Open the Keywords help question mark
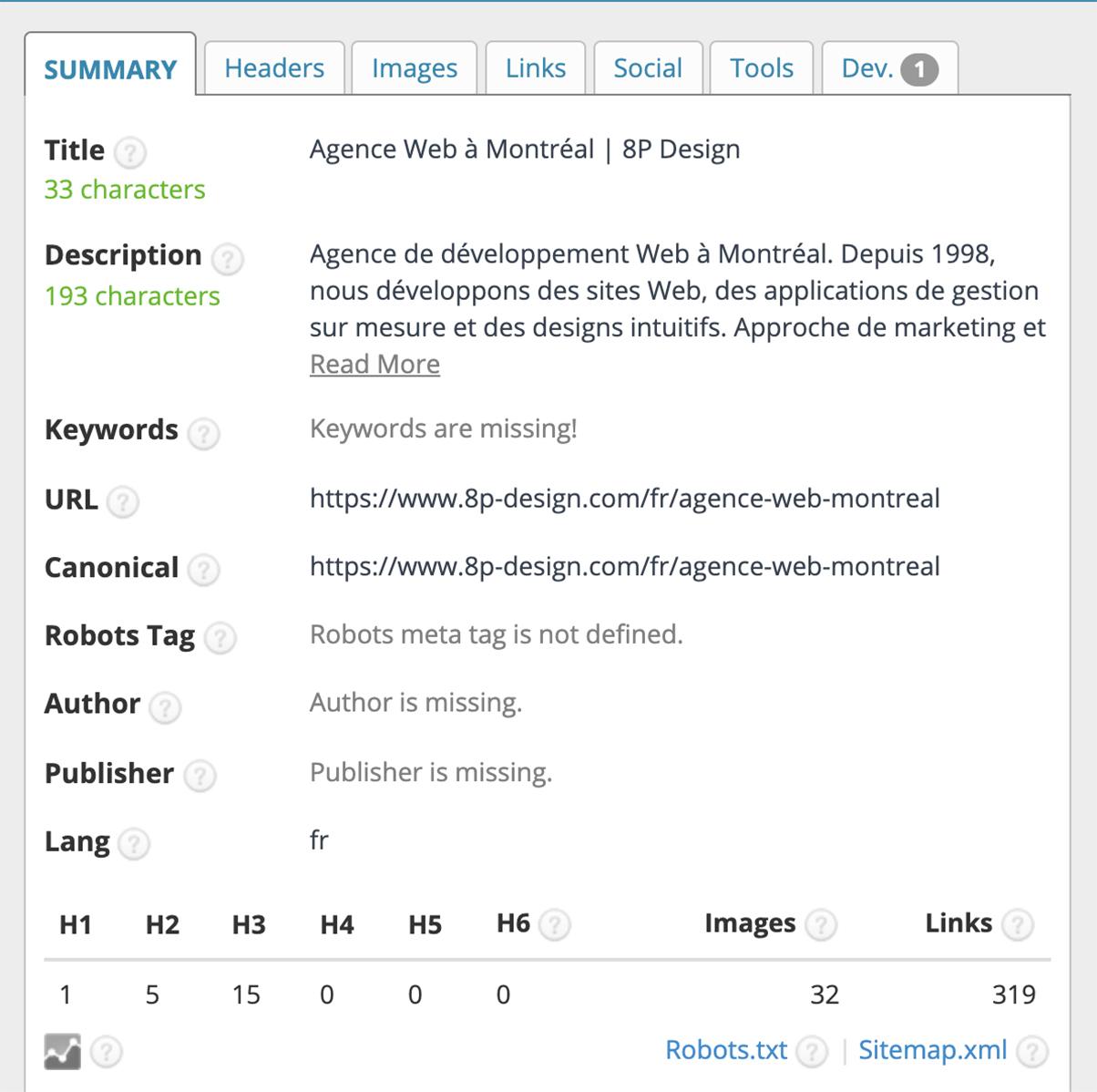 tap(203, 433)
